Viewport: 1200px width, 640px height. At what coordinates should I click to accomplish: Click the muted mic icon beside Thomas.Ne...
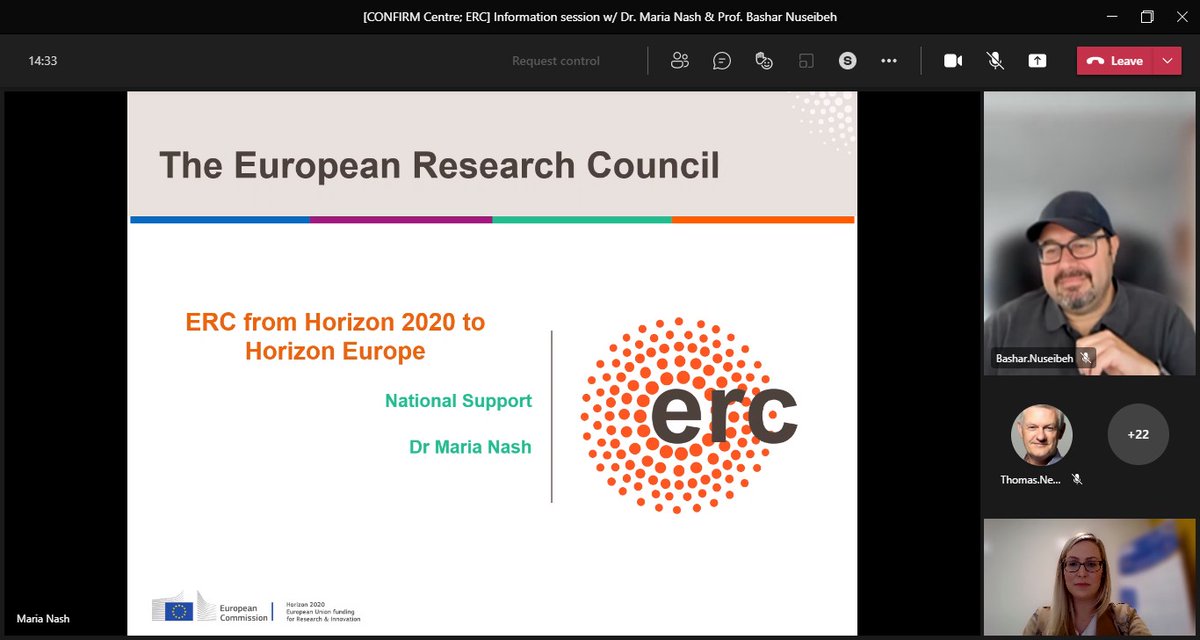[1077, 480]
